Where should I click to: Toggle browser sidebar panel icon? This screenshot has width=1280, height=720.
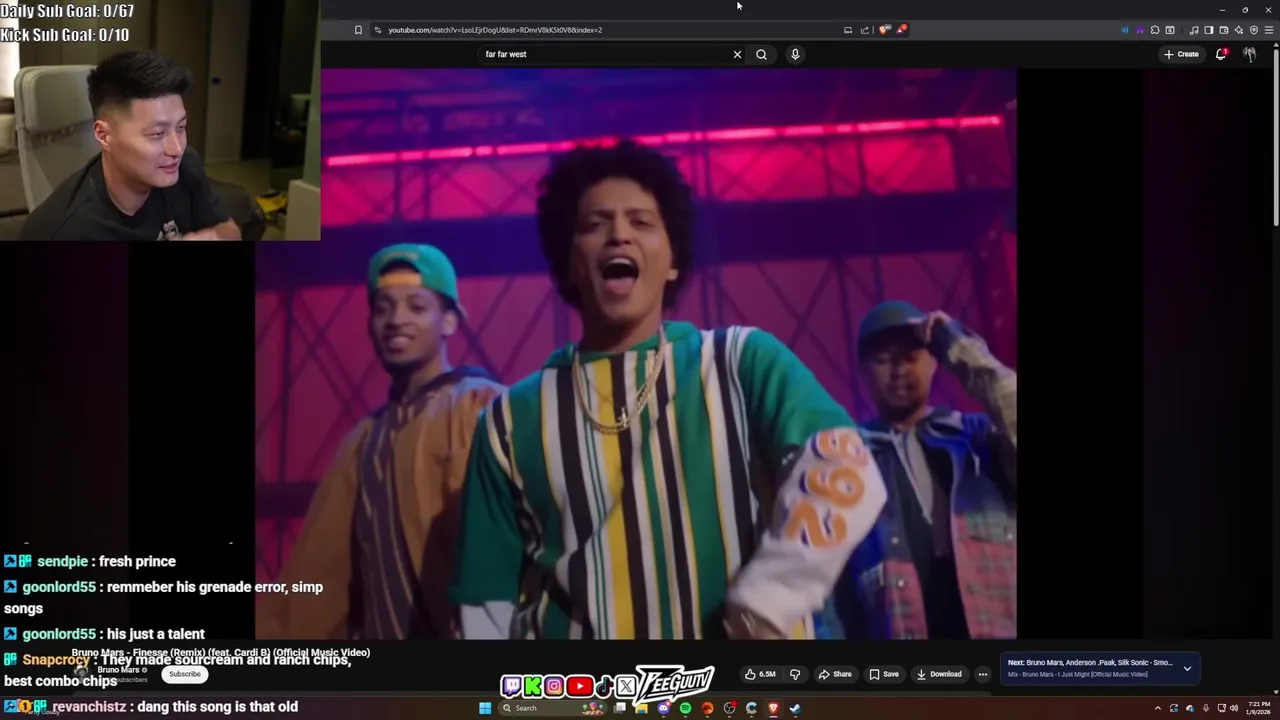[x=1208, y=30]
